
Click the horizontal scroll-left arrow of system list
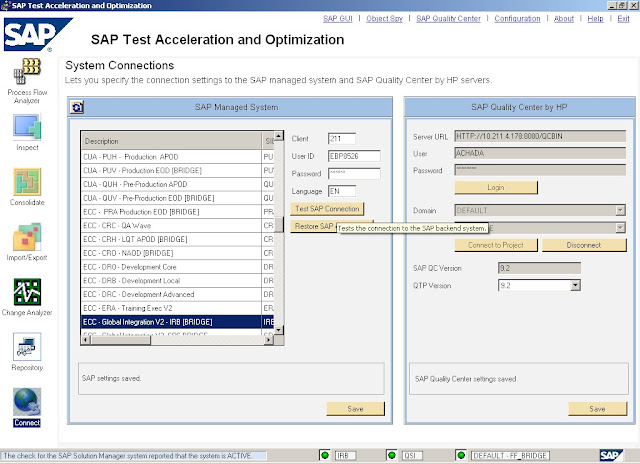point(86,340)
